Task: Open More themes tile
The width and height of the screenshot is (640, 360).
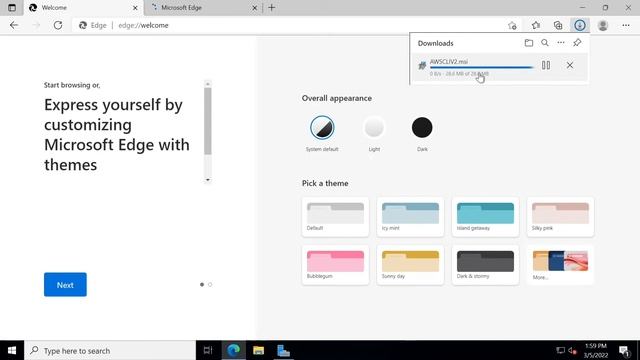Action: point(560,265)
